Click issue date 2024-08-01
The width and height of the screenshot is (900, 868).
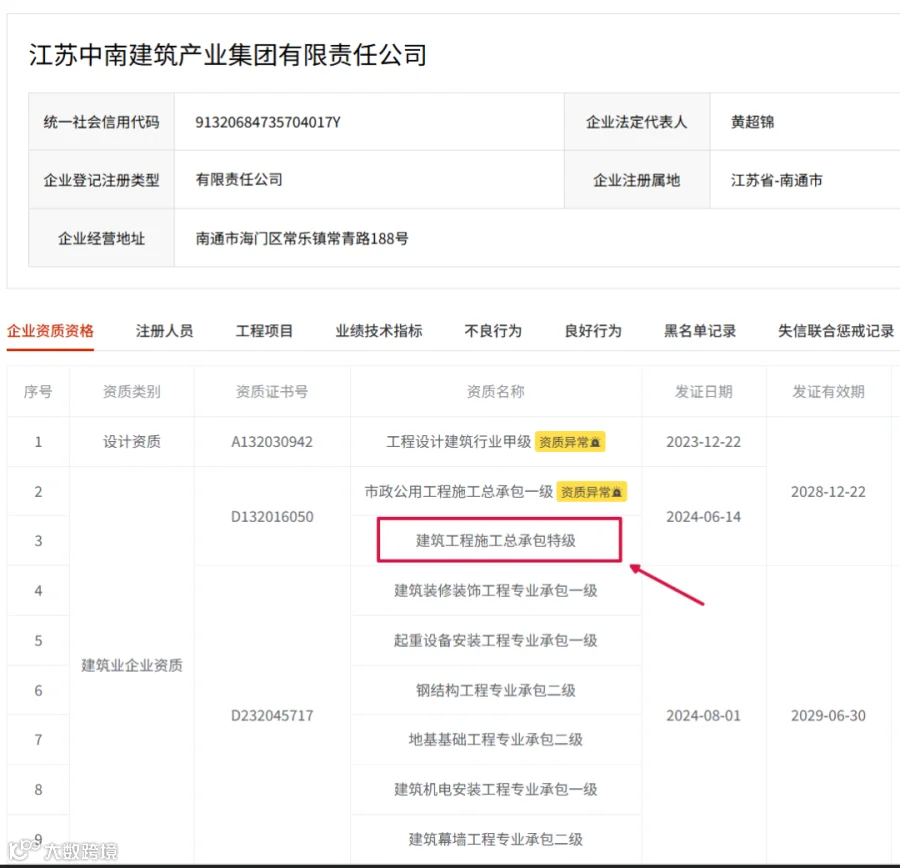coord(704,715)
